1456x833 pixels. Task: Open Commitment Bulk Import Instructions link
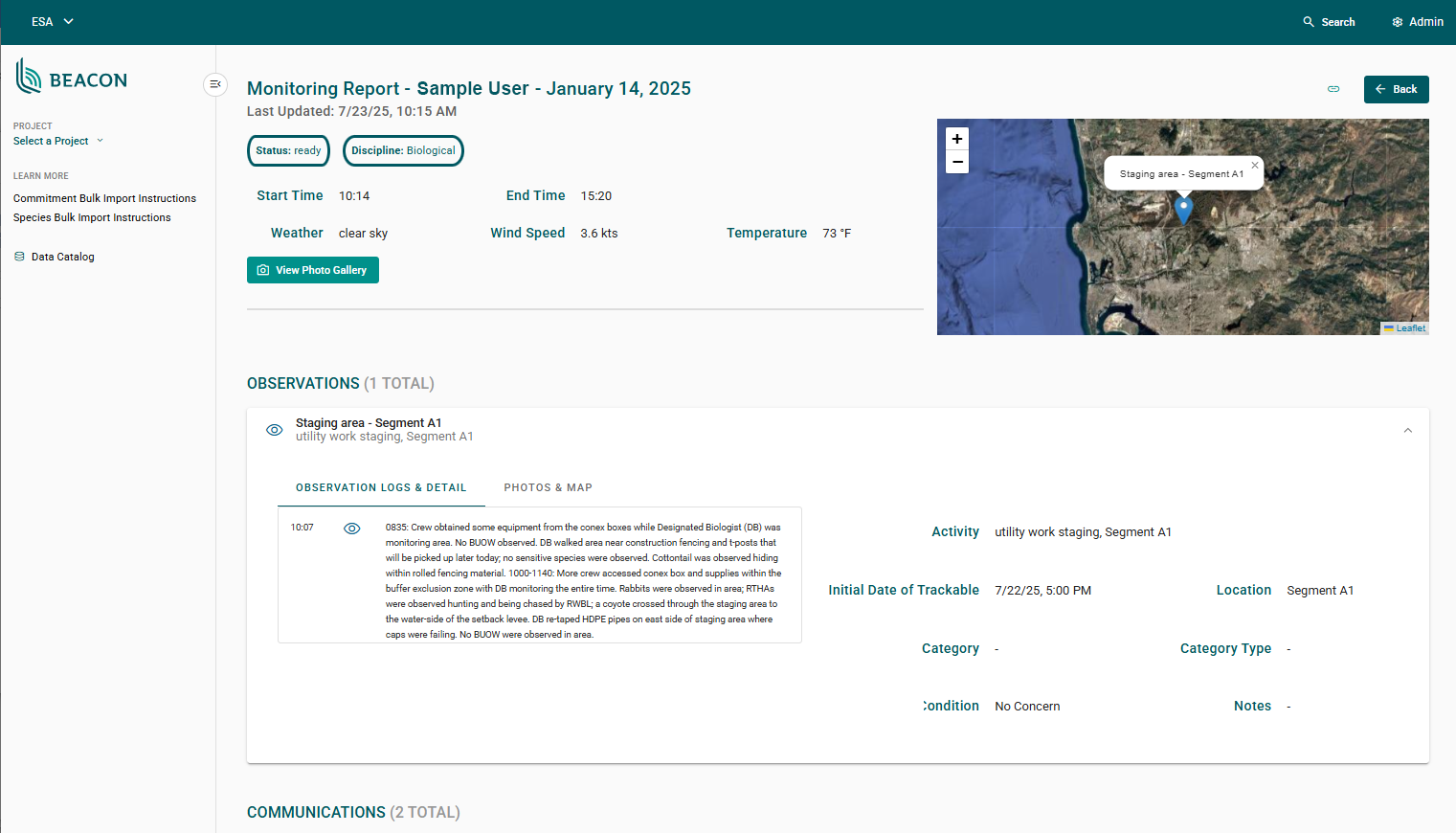coord(104,198)
